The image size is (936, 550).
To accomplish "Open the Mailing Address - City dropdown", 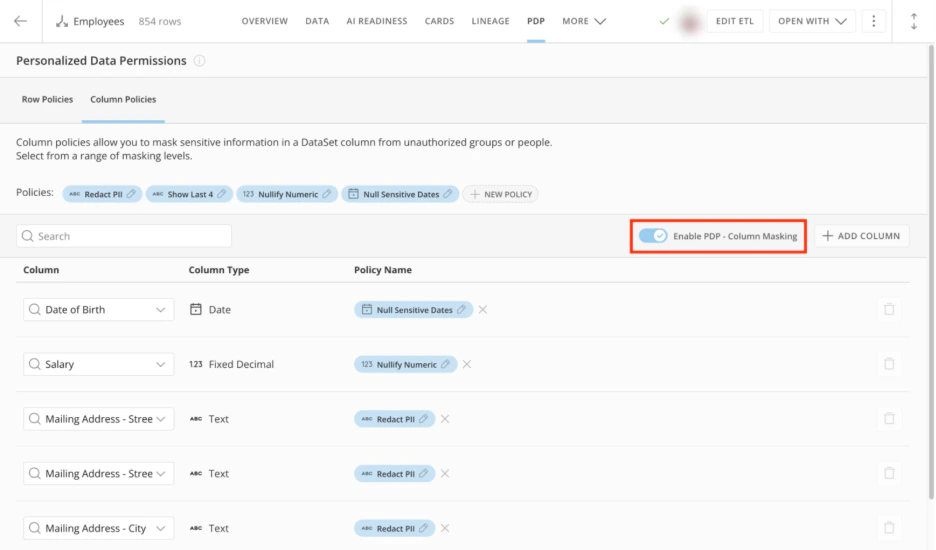I will pos(161,529).
